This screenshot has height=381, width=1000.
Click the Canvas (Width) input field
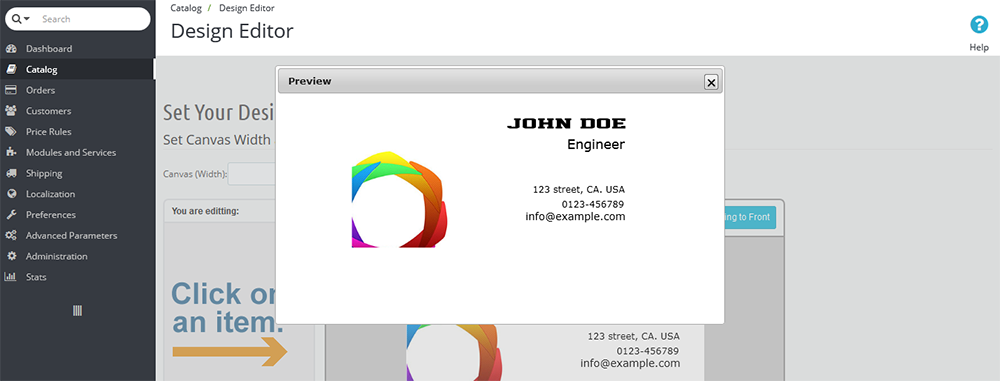coord(253,174)
